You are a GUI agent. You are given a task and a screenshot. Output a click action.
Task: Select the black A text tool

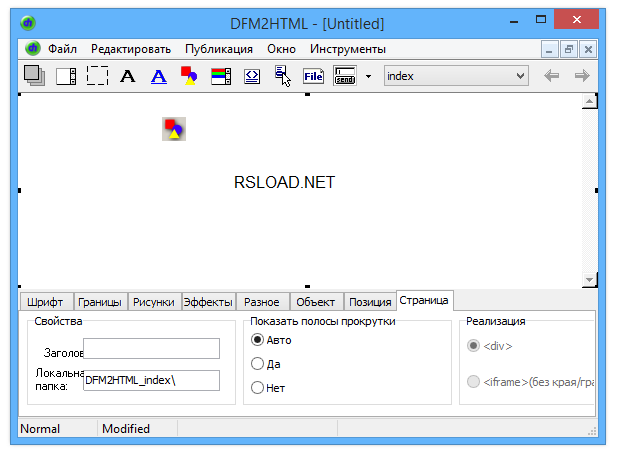(128, 76)
